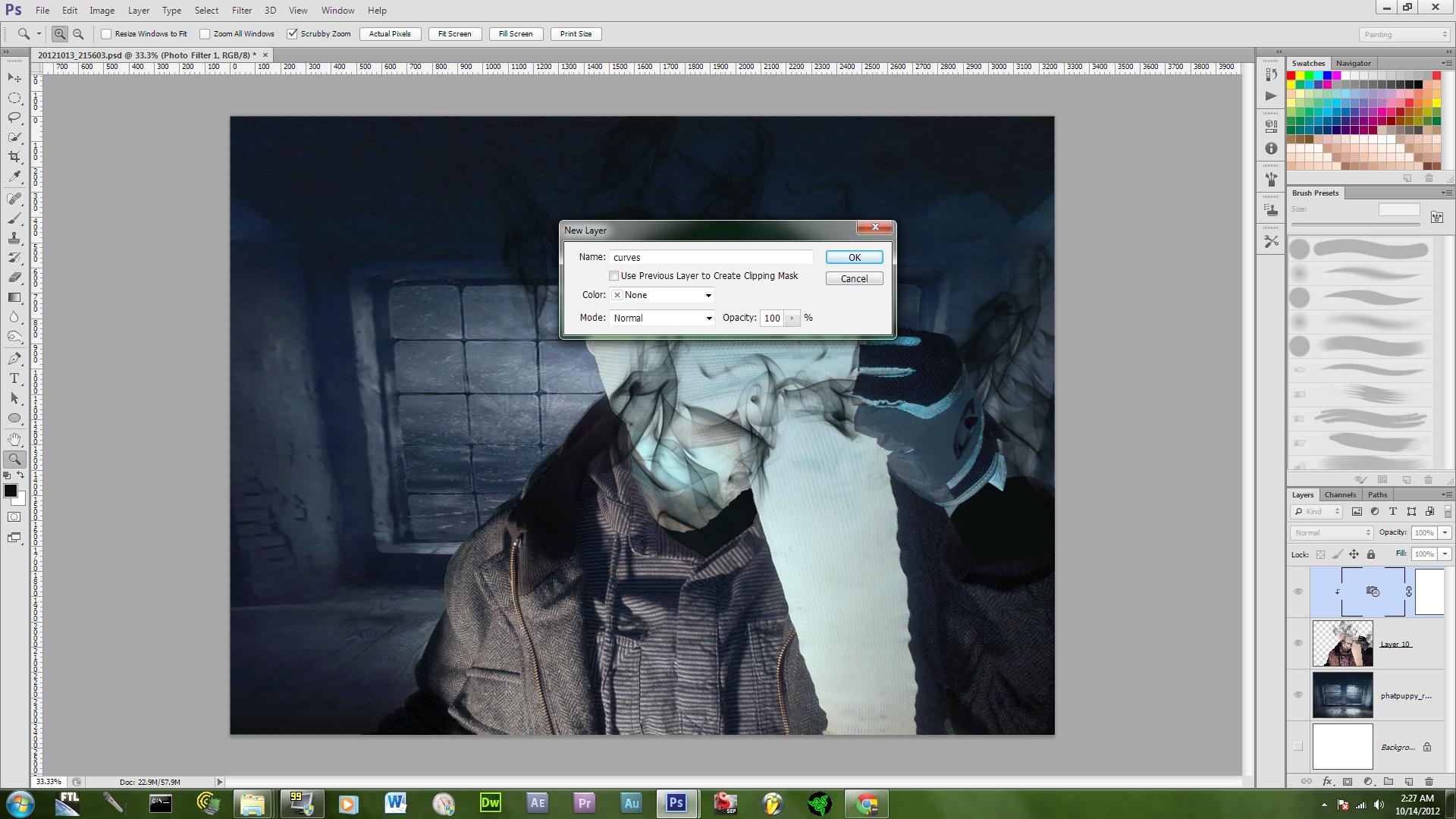Viewport: 1456px width, 819px height.
Task: Click OK in New Layer dialog
Action: (x=854, y=258)
